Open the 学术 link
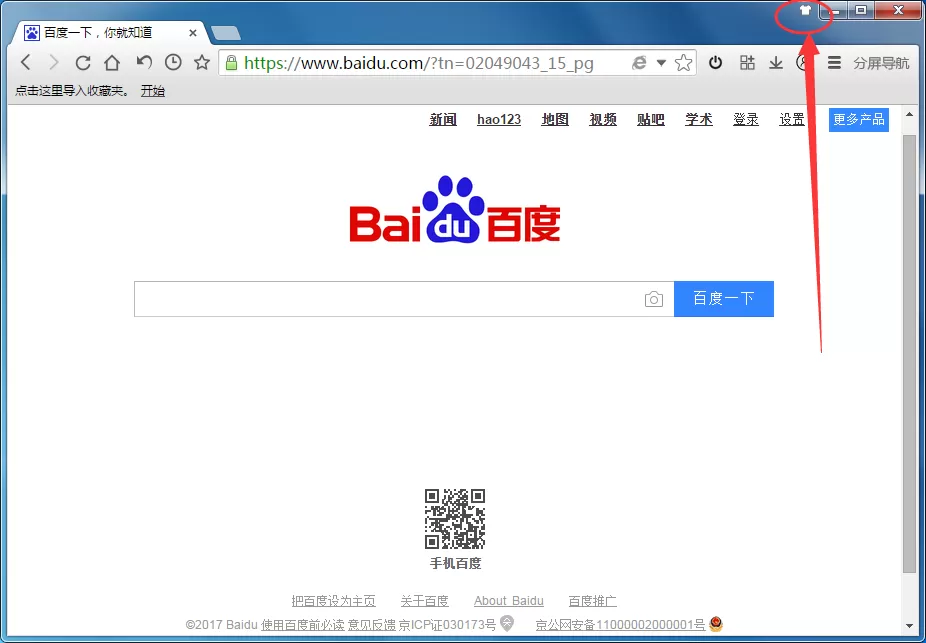This screenshot has height=643, width=926. pos(699,119)
